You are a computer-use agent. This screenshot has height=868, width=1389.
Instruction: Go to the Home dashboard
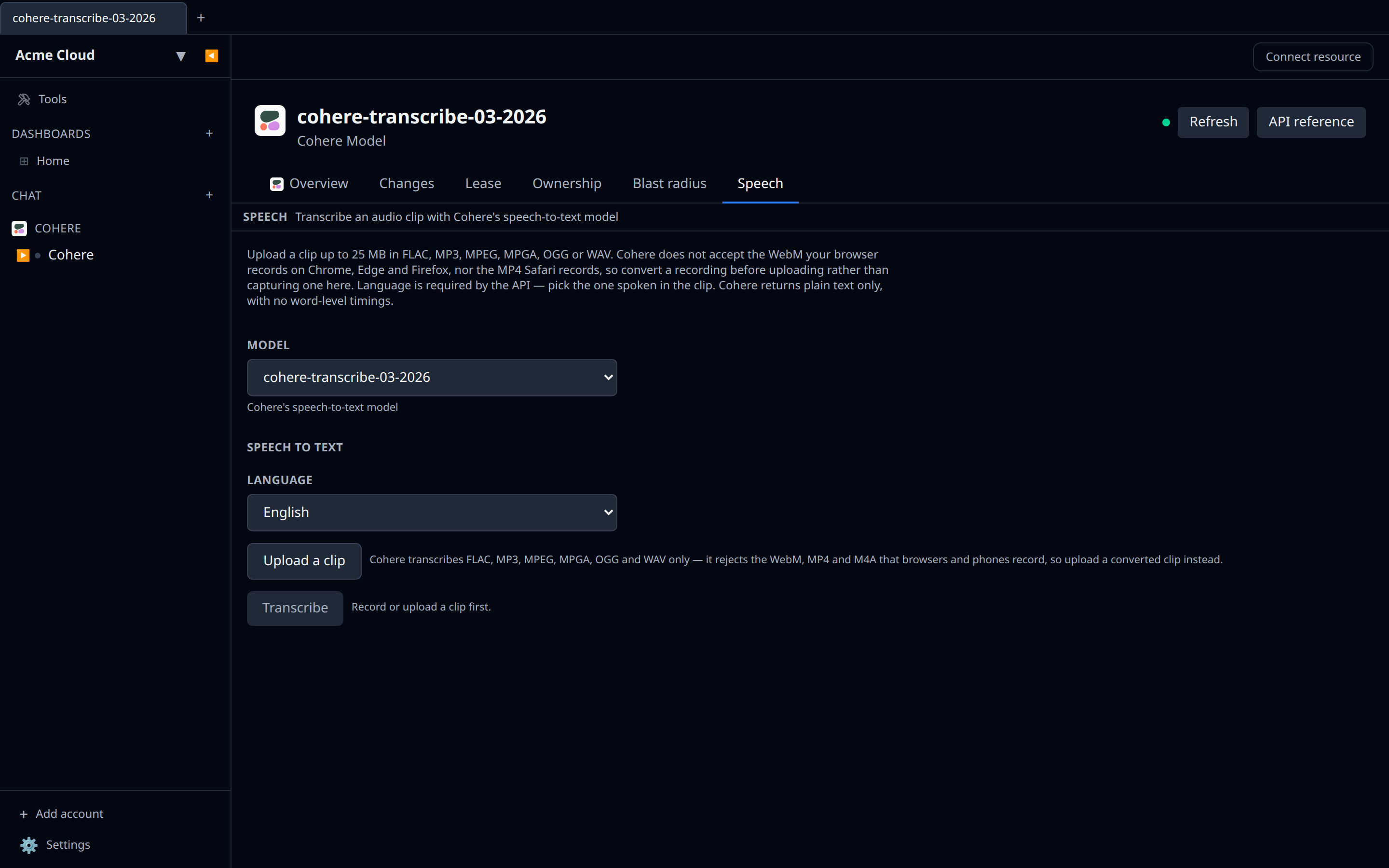pos(53,162)
